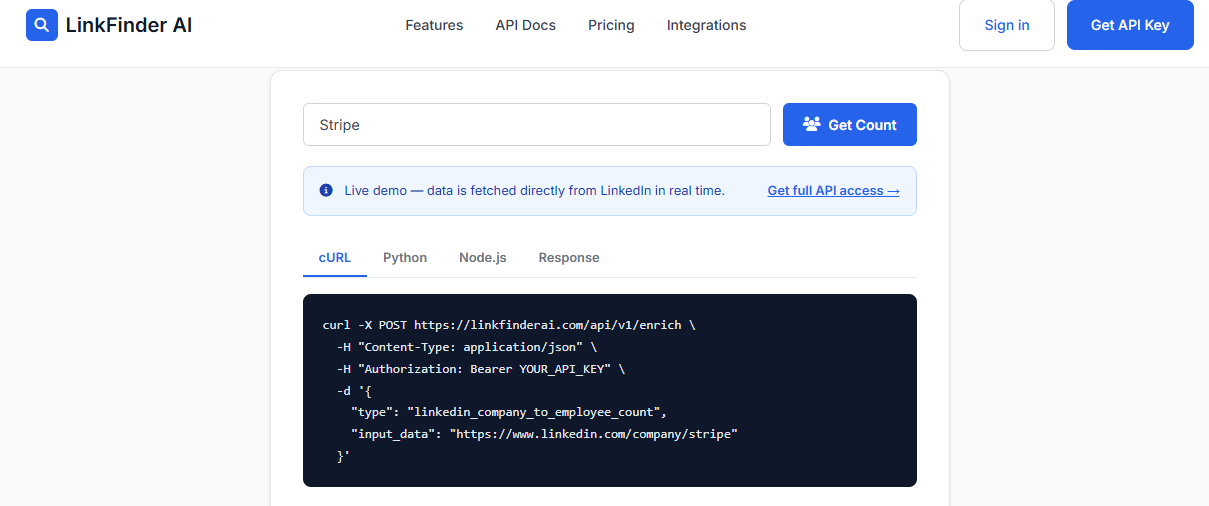The image size is (1209, 506).
Task: Click the Authorization: Bearer YOUR_API_KEY line
Action: coord(481,369)
